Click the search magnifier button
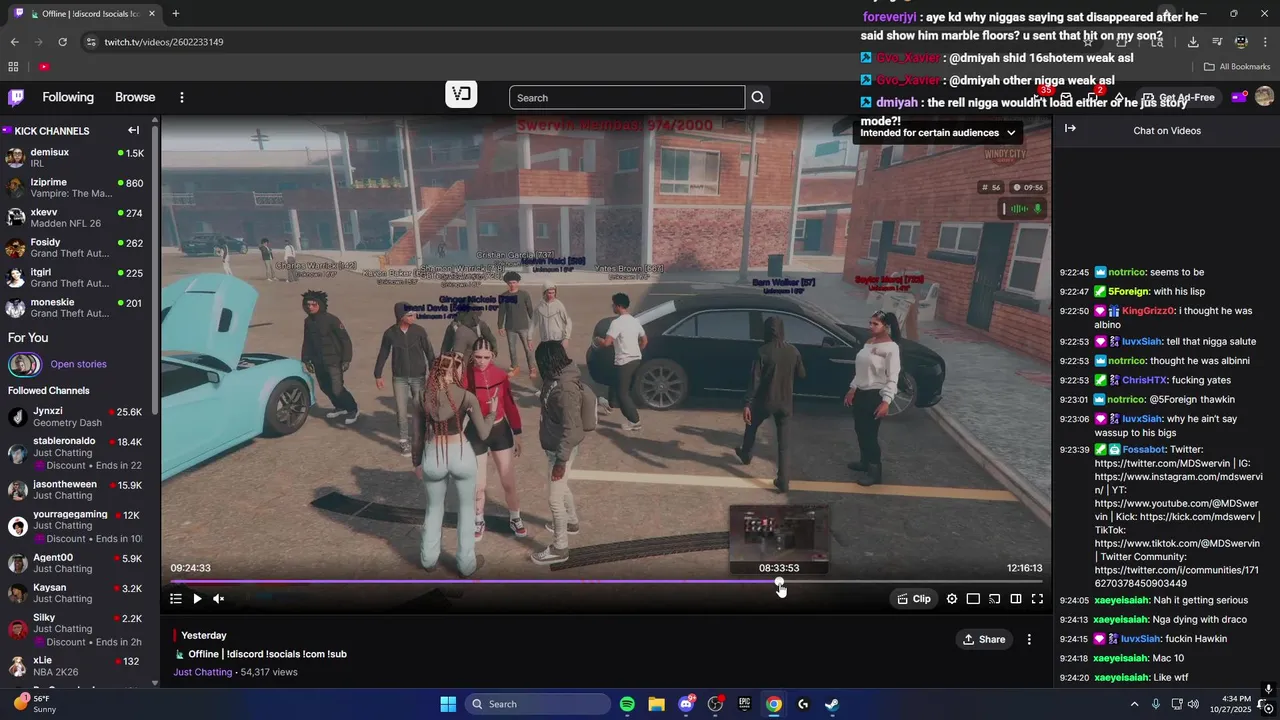This screenshot has height=720, width=1280. coord(758,97)
